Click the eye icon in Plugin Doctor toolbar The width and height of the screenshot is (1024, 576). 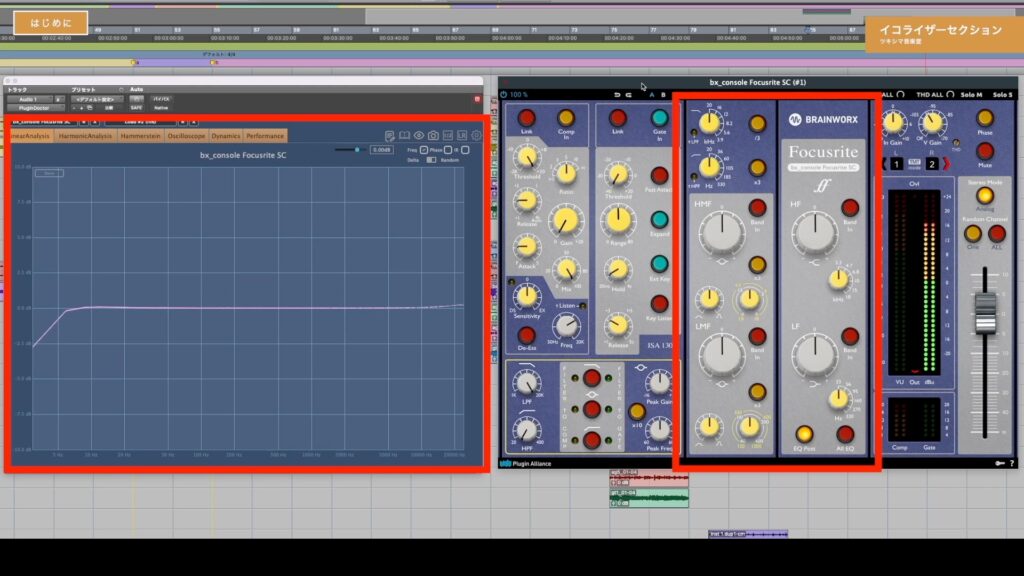(x=419, y=136)
